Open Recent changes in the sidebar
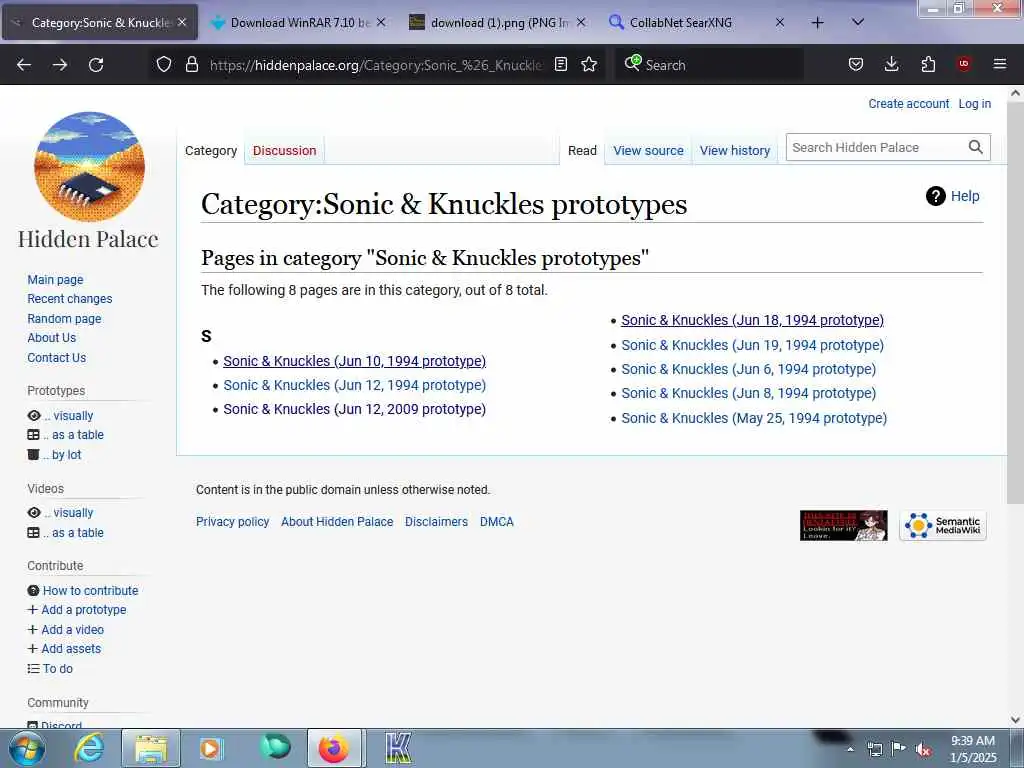This screenshot has height=768, width=1024. point(70,298)
